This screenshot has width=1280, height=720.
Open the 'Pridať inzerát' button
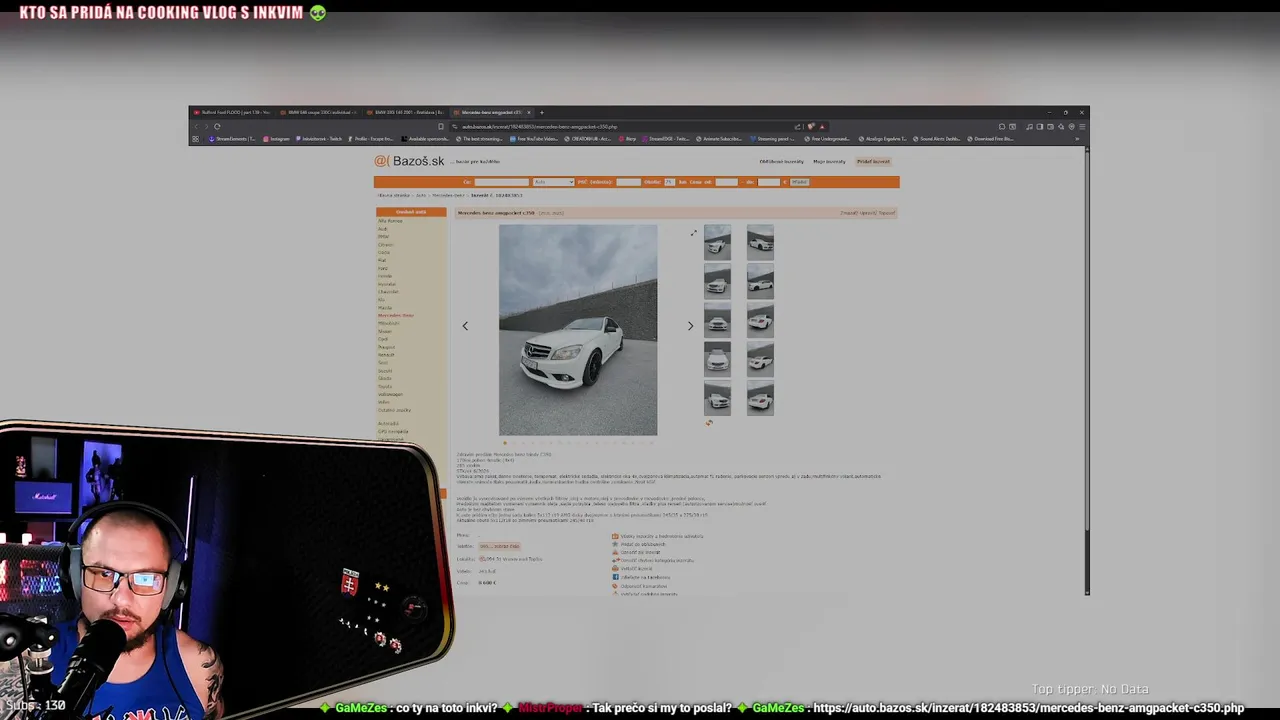pos(873,161)
